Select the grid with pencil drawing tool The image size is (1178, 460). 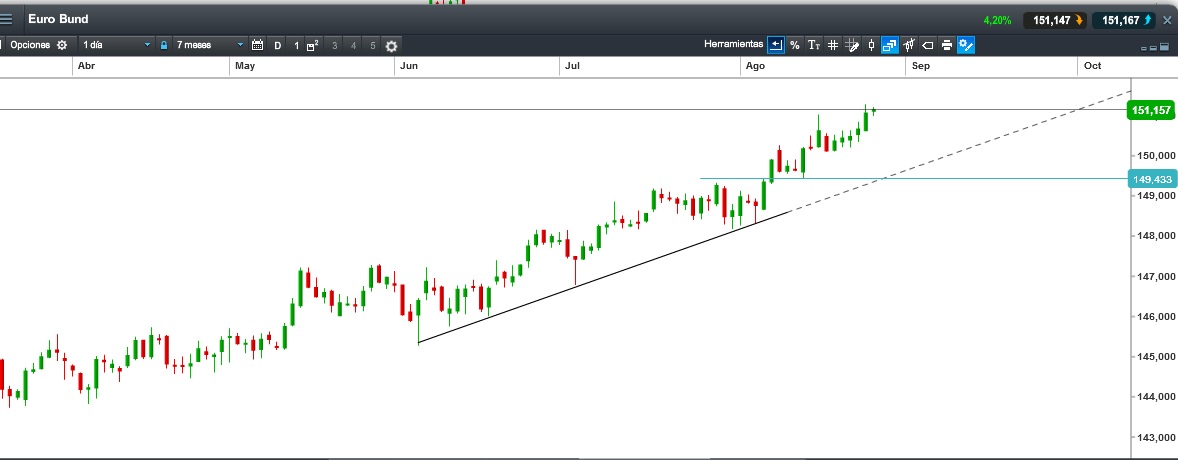pos(852,45)
